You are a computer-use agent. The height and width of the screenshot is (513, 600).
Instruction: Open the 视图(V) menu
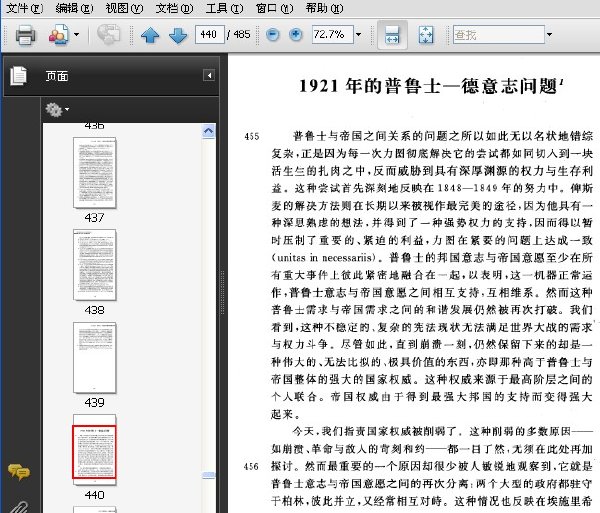(x=124, y=8)
